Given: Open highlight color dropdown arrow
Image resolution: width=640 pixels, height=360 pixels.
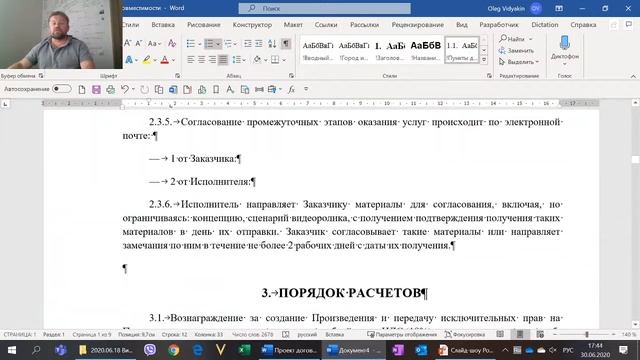Looking at the screenshot, I should (x=155, y=60).
